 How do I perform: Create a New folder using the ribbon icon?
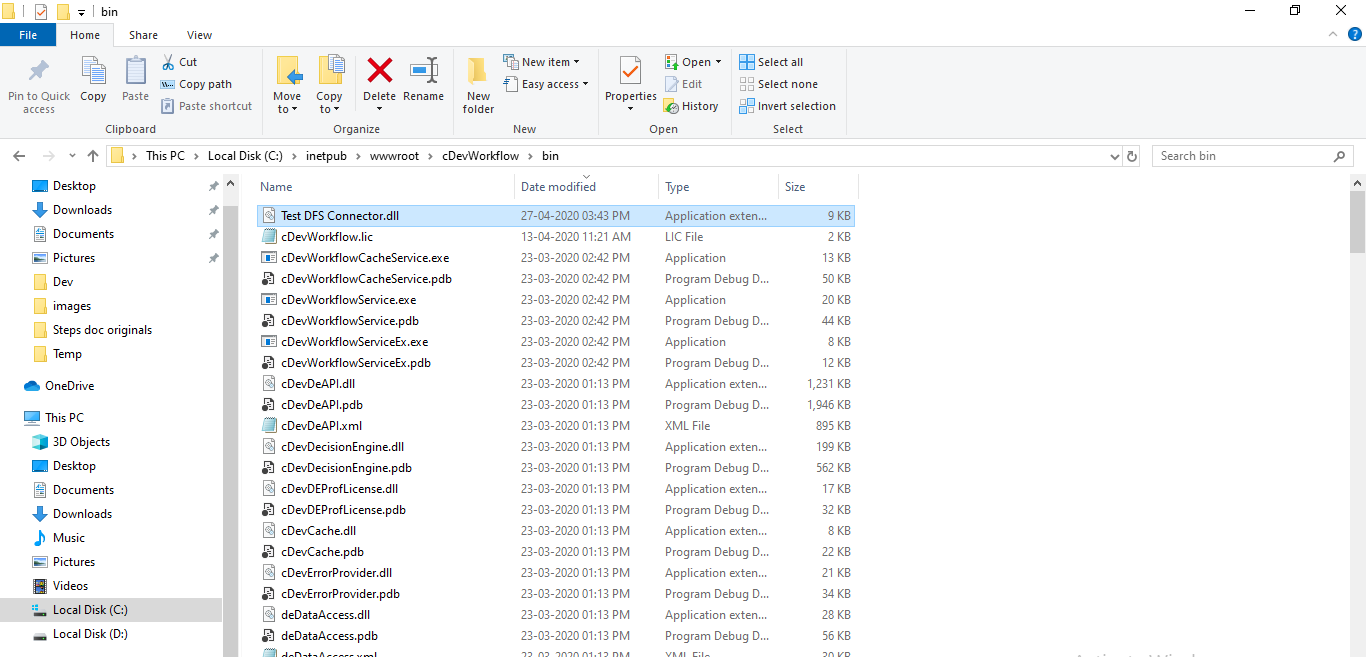[477, 82]
